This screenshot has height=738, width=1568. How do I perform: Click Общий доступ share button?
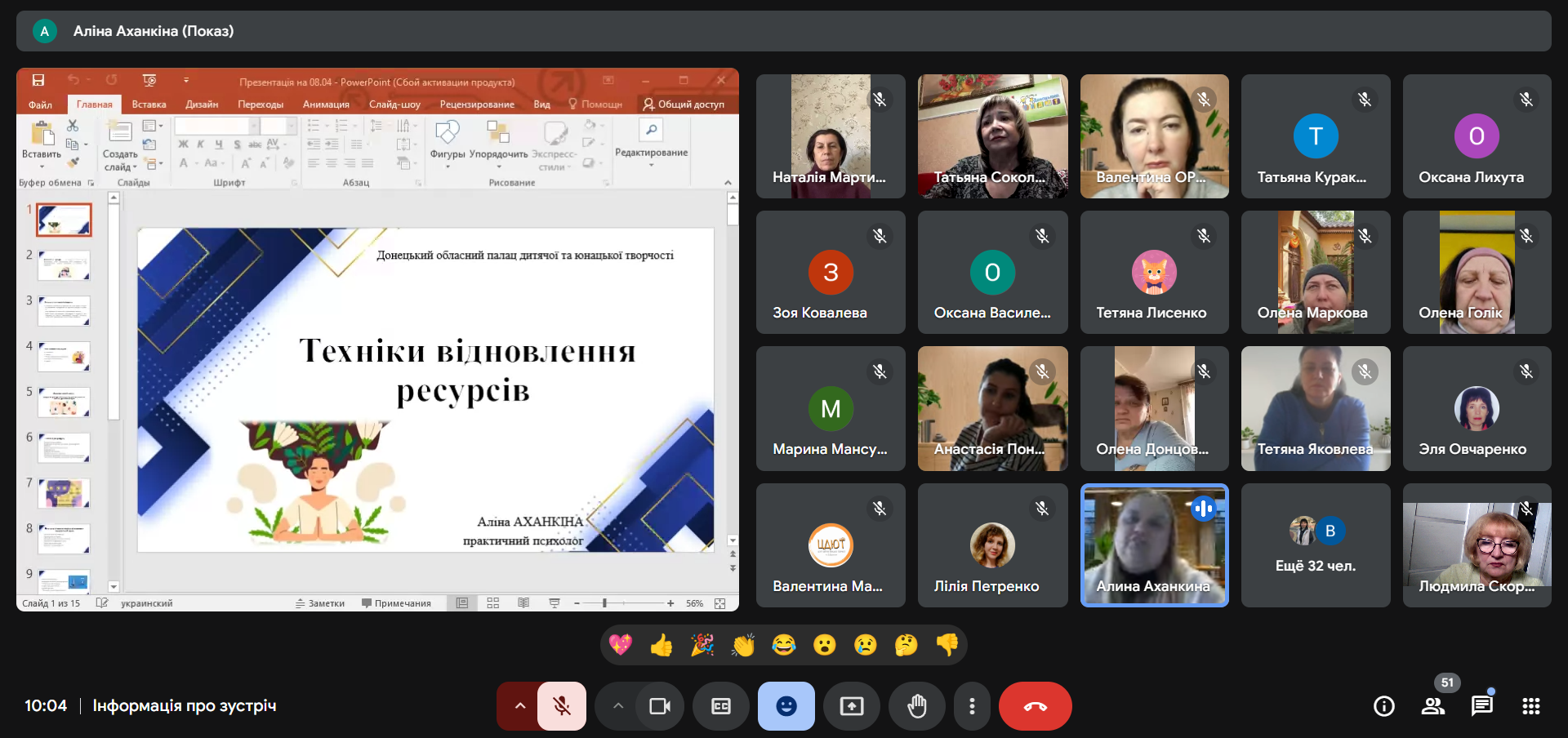pyautogui.click(x=684, y=104)
